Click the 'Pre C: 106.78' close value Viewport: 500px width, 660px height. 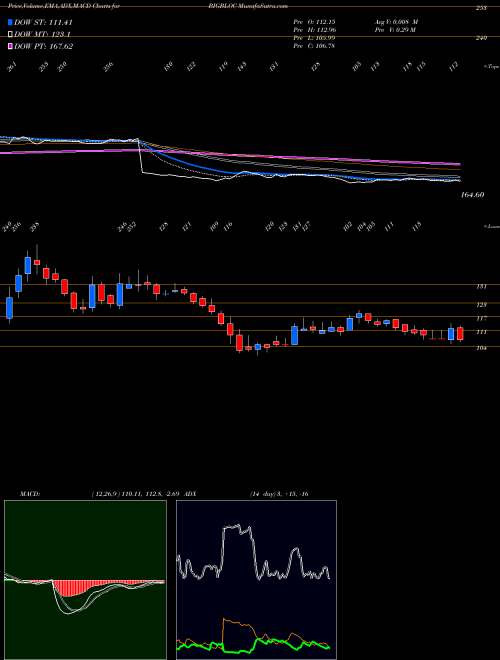coord(314,46)
